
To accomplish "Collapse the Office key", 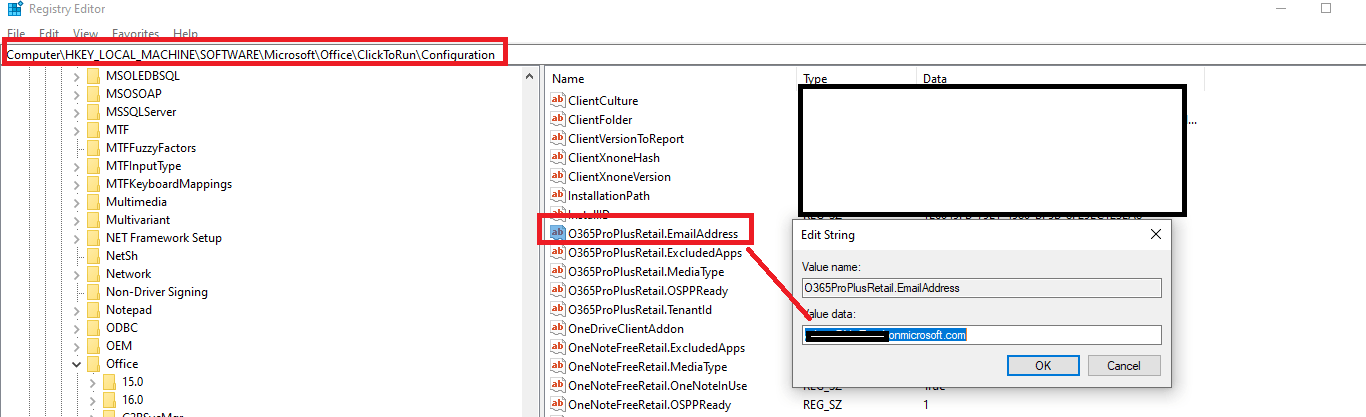I will click(76, 364).
